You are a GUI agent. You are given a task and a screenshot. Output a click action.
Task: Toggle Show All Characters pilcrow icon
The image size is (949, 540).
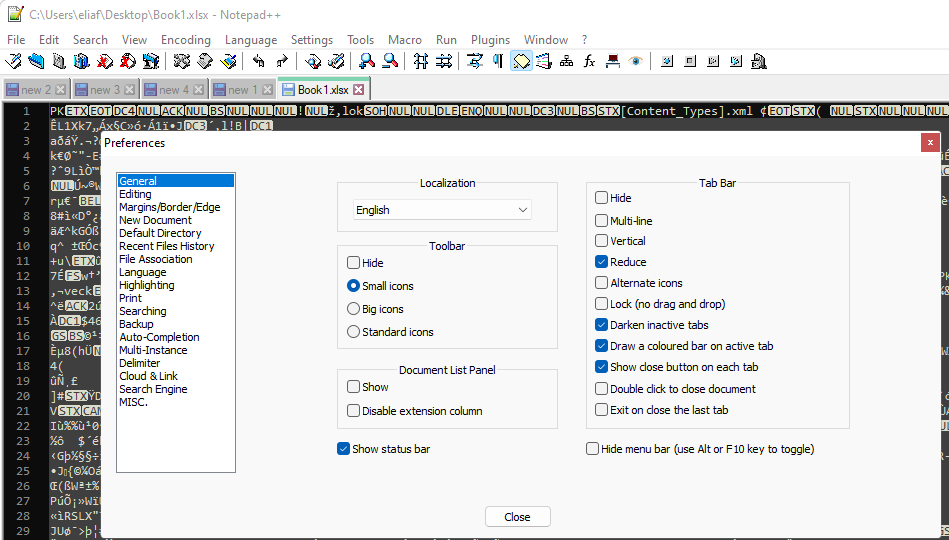pos(498,61)
